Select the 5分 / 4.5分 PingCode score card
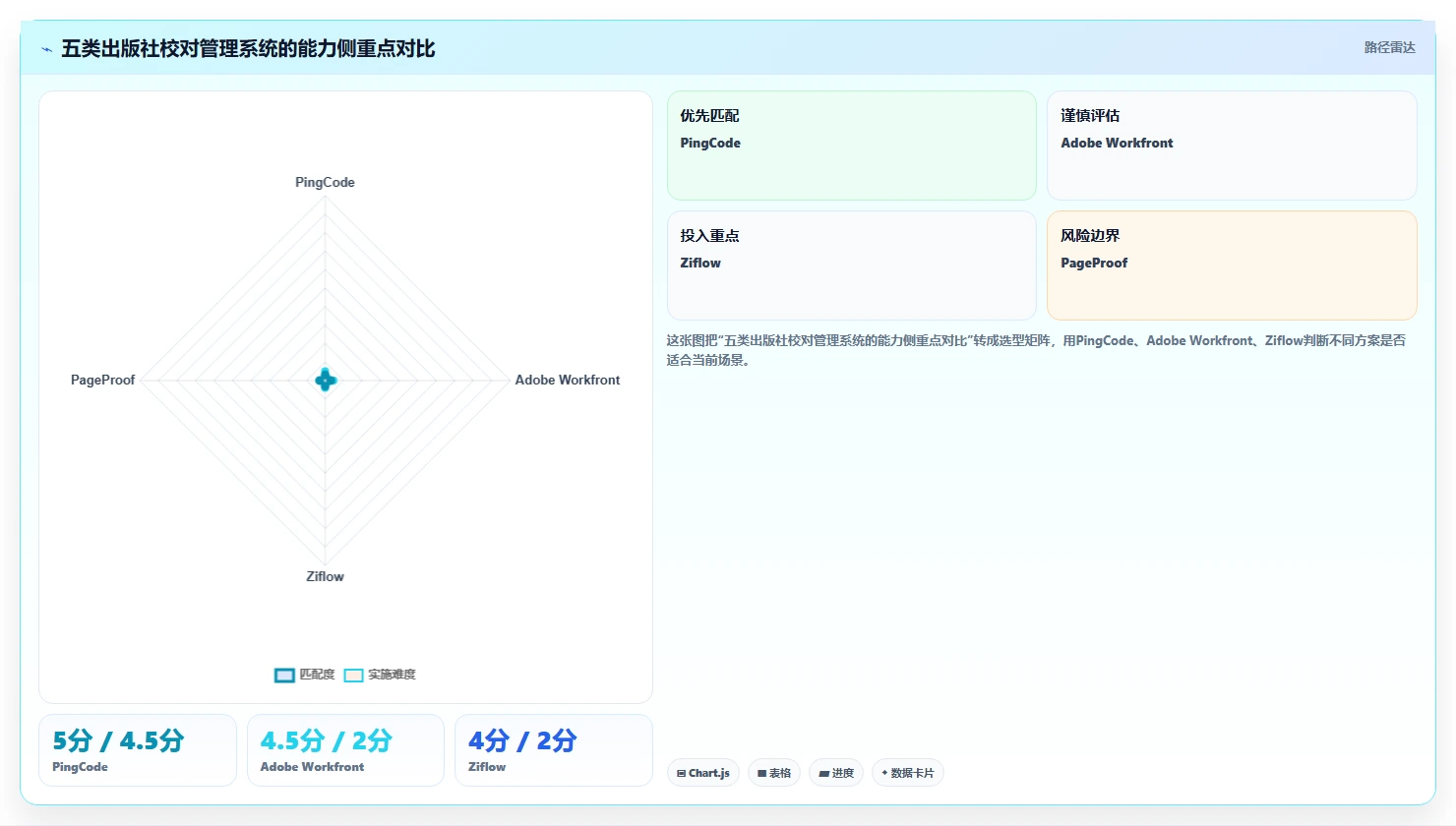The image size is (1456, 826). click(x=138, y=750)
